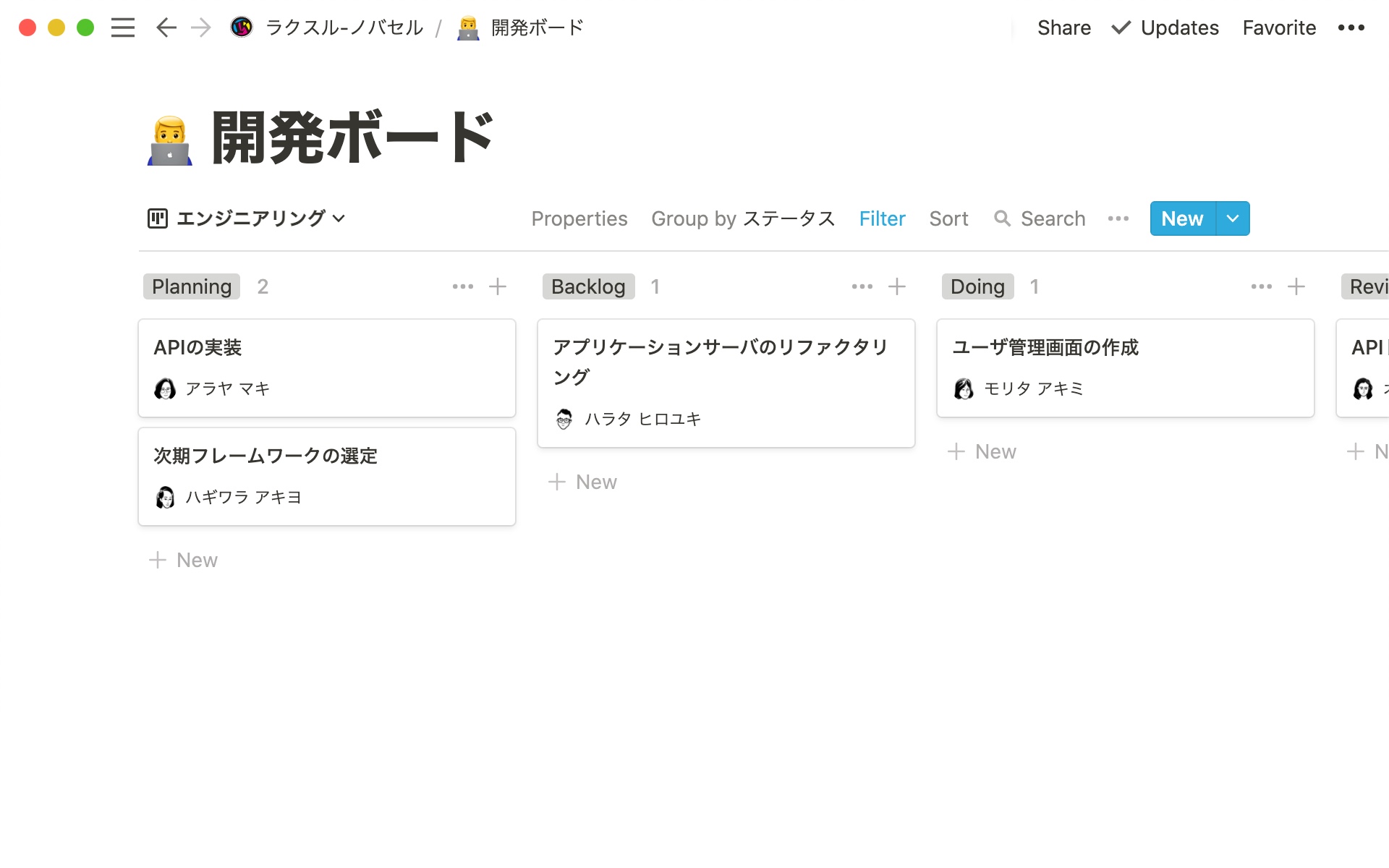Click the Share button

[1064, 27]
